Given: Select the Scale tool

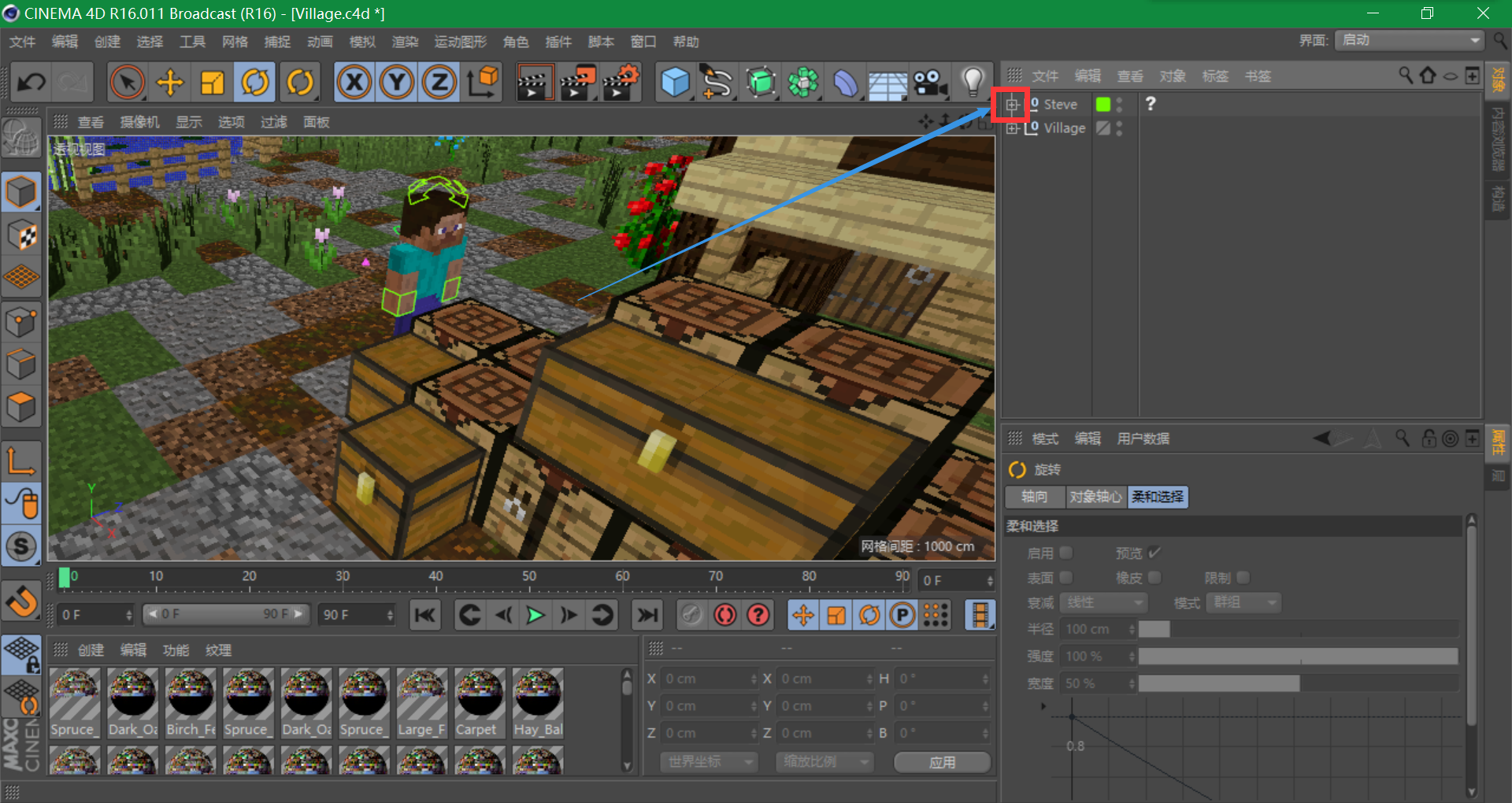Looking at the screenshot, I should [x=212, y=82].
